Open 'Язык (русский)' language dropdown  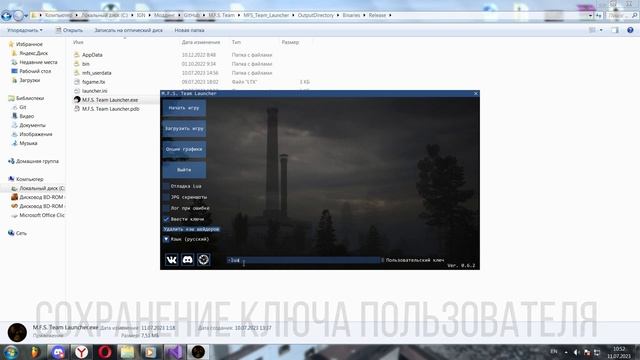pyautogui.click(x=166, y=239)
